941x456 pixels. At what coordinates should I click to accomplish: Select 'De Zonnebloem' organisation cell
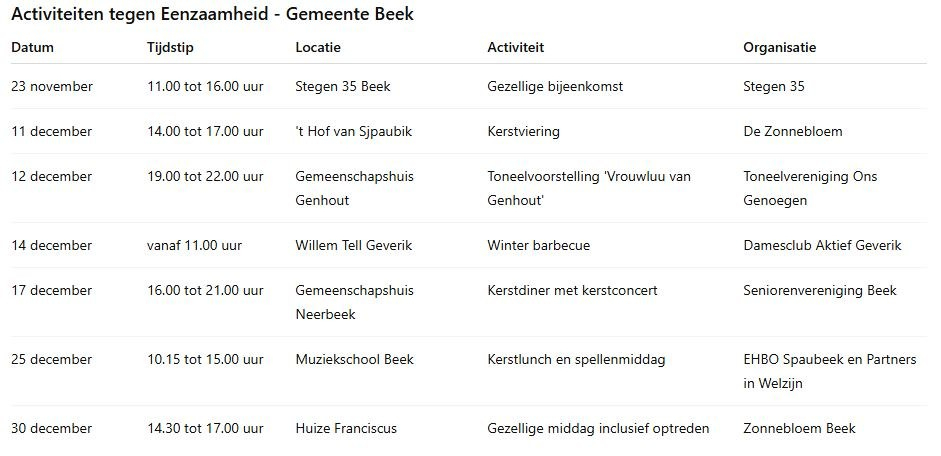coord(793,131)
